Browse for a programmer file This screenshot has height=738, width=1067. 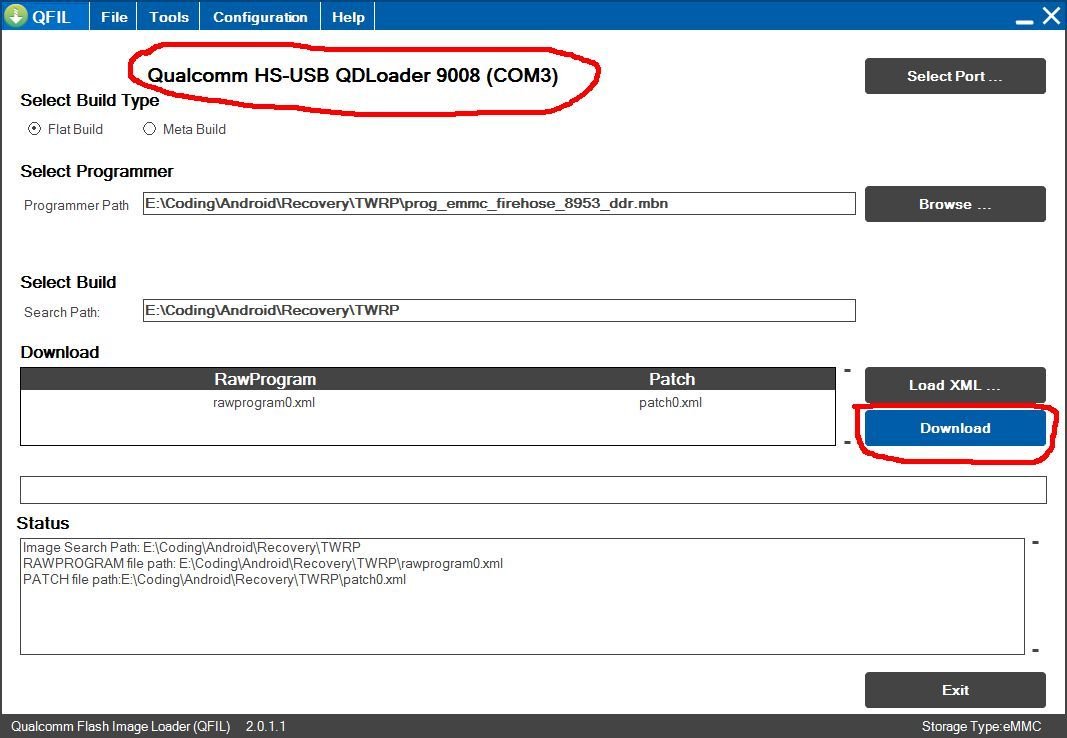tap(955, 204)
